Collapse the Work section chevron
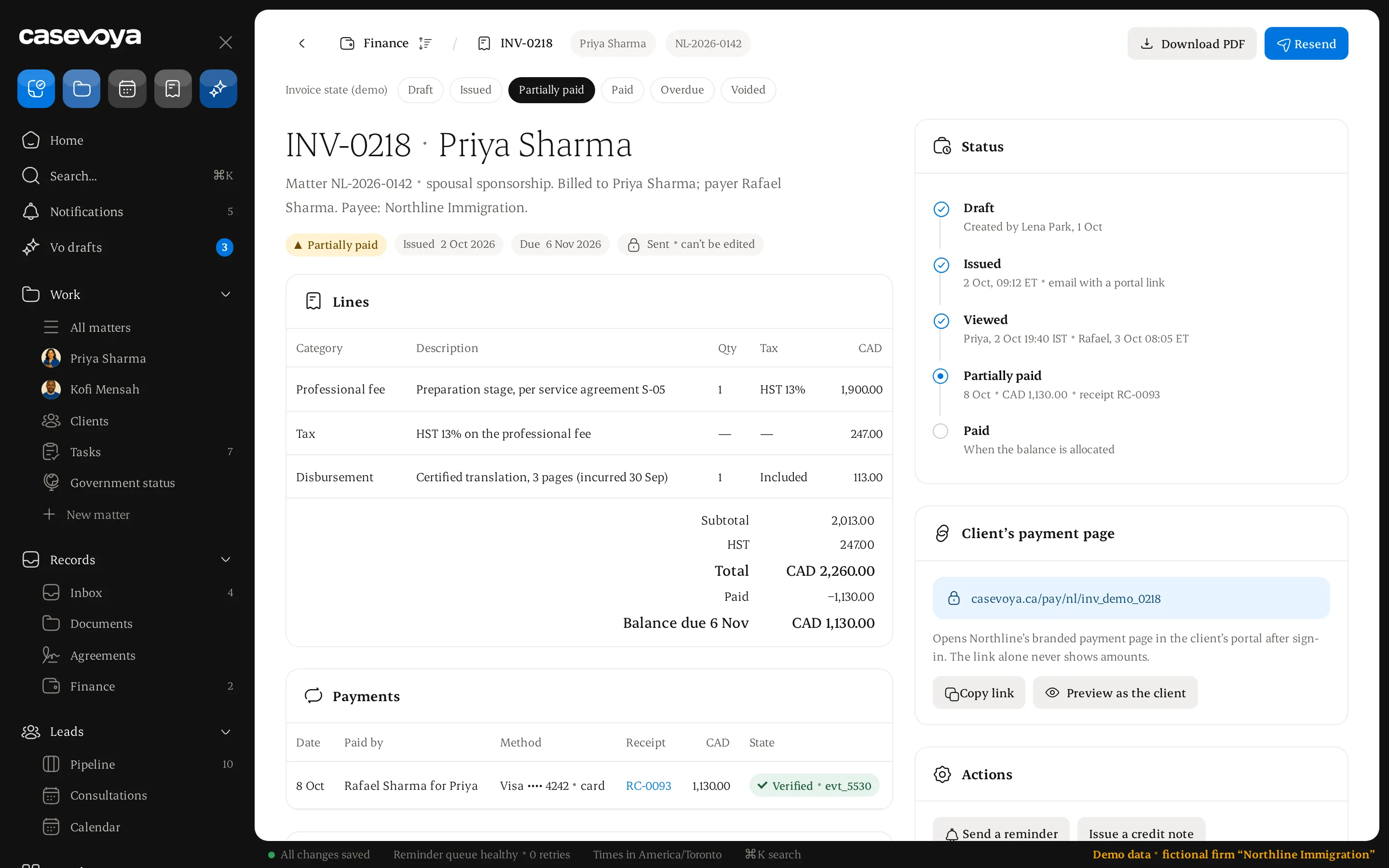Image resolution: width=1389 pixels, height=868 pixels. 226,295
